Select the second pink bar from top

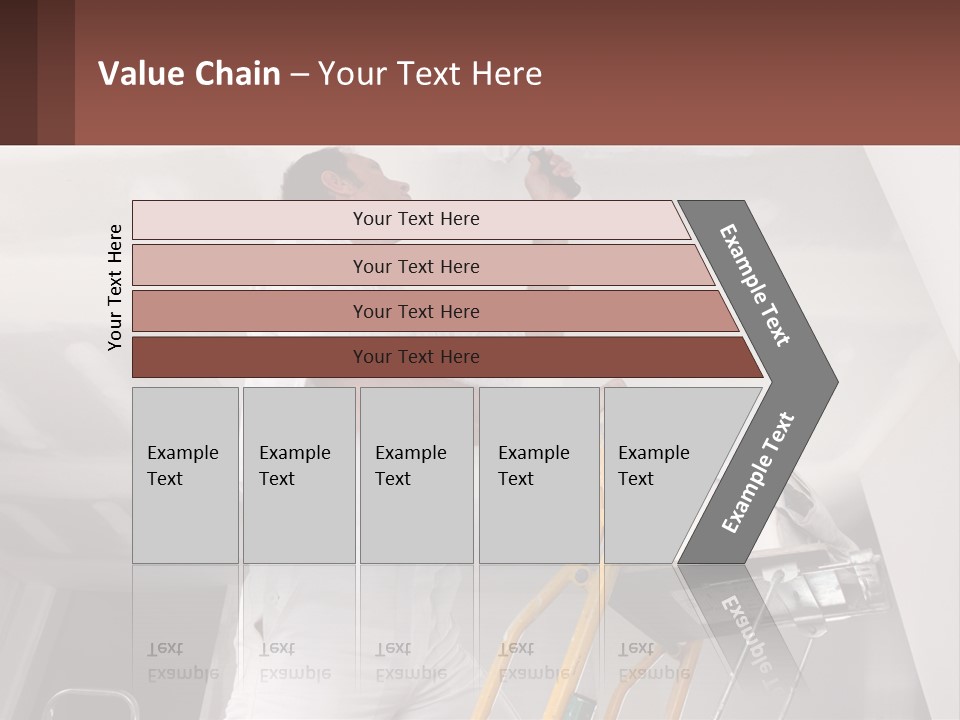416,266
